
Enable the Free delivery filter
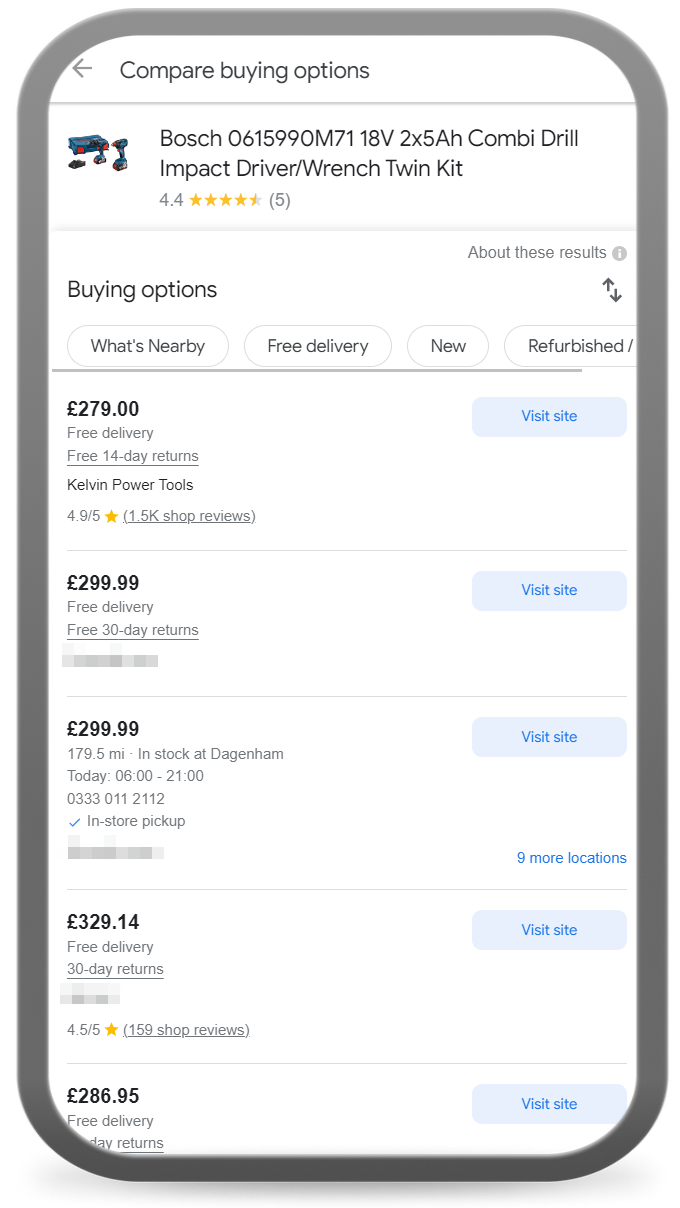point(317,345)
